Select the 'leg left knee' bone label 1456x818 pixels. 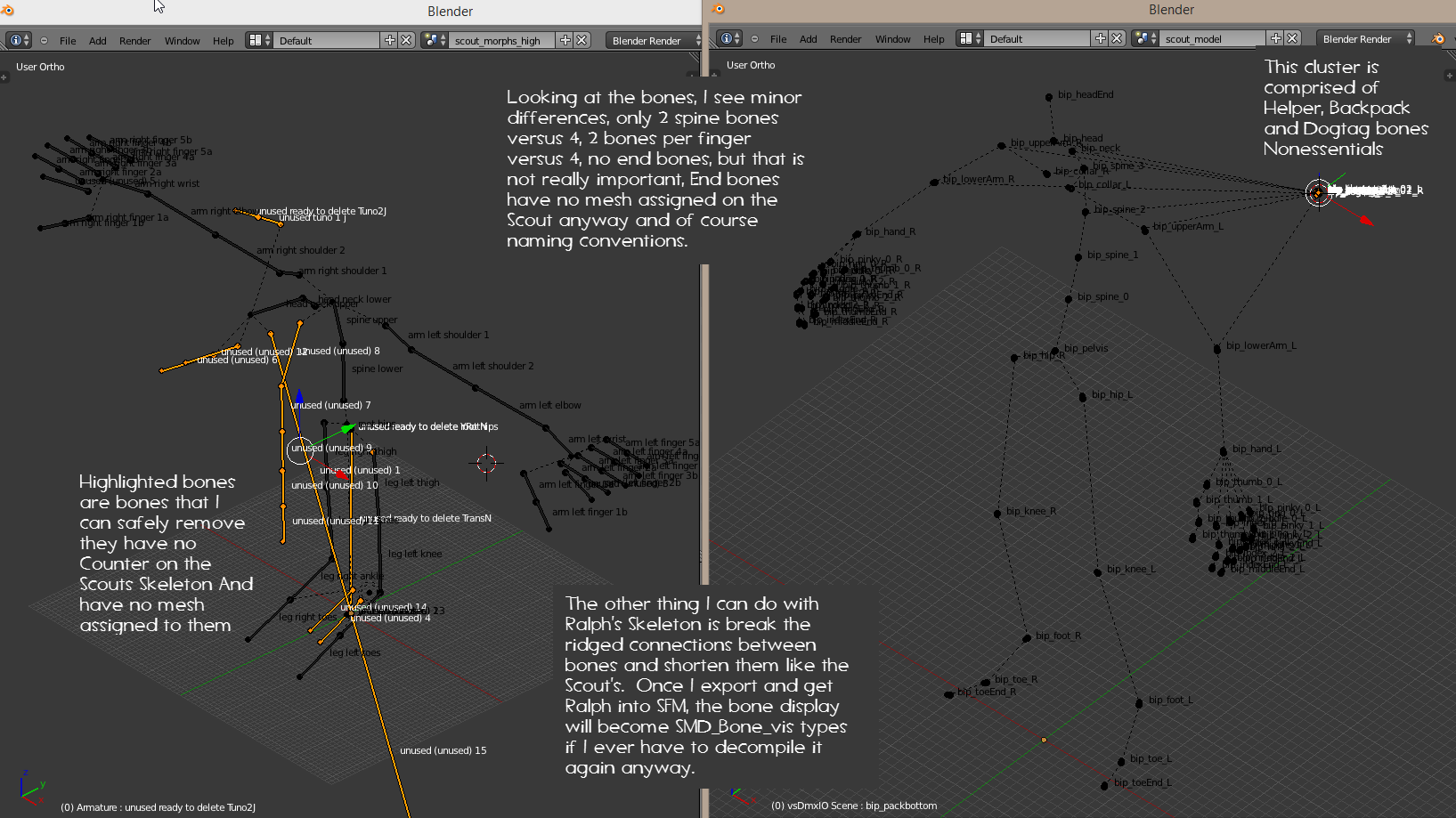point(415,554)
